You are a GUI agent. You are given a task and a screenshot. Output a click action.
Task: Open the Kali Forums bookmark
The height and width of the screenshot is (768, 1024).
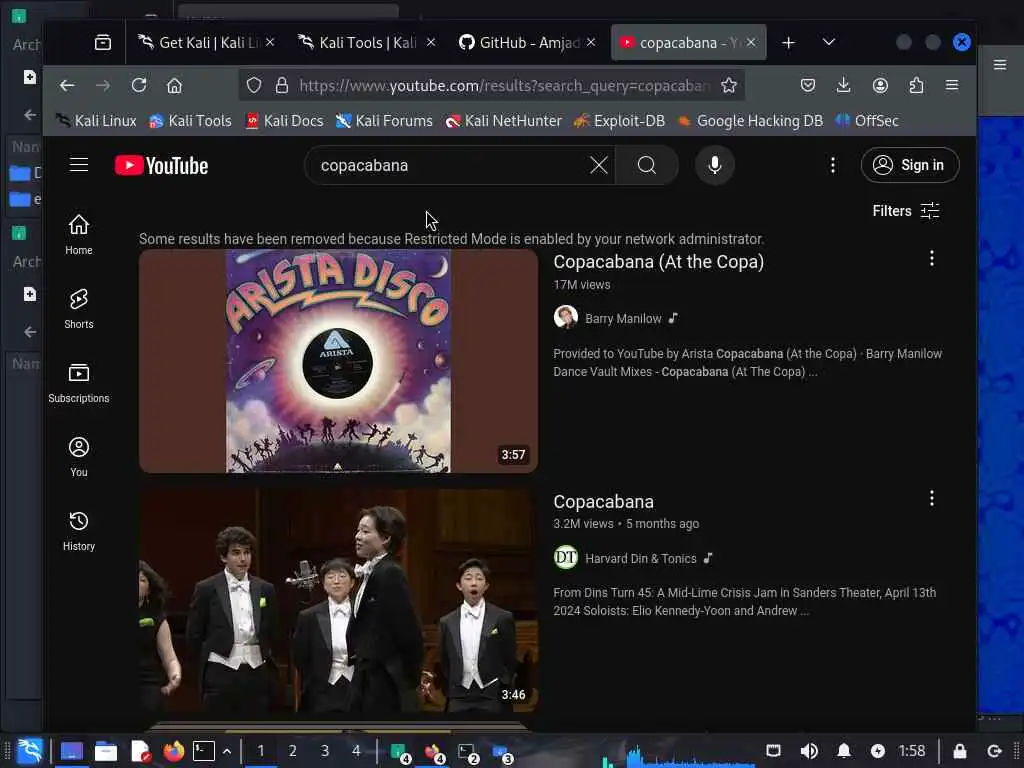(x=384, y=121)
